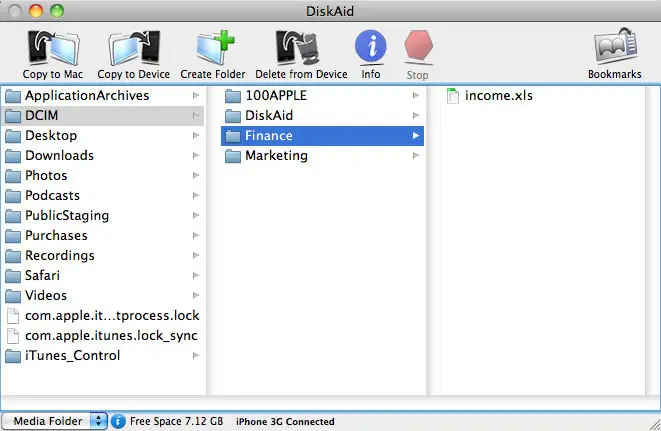Expand ApplicationArchives using its arrow
Viewport: 661px width, 431px height.
point(196,96)
